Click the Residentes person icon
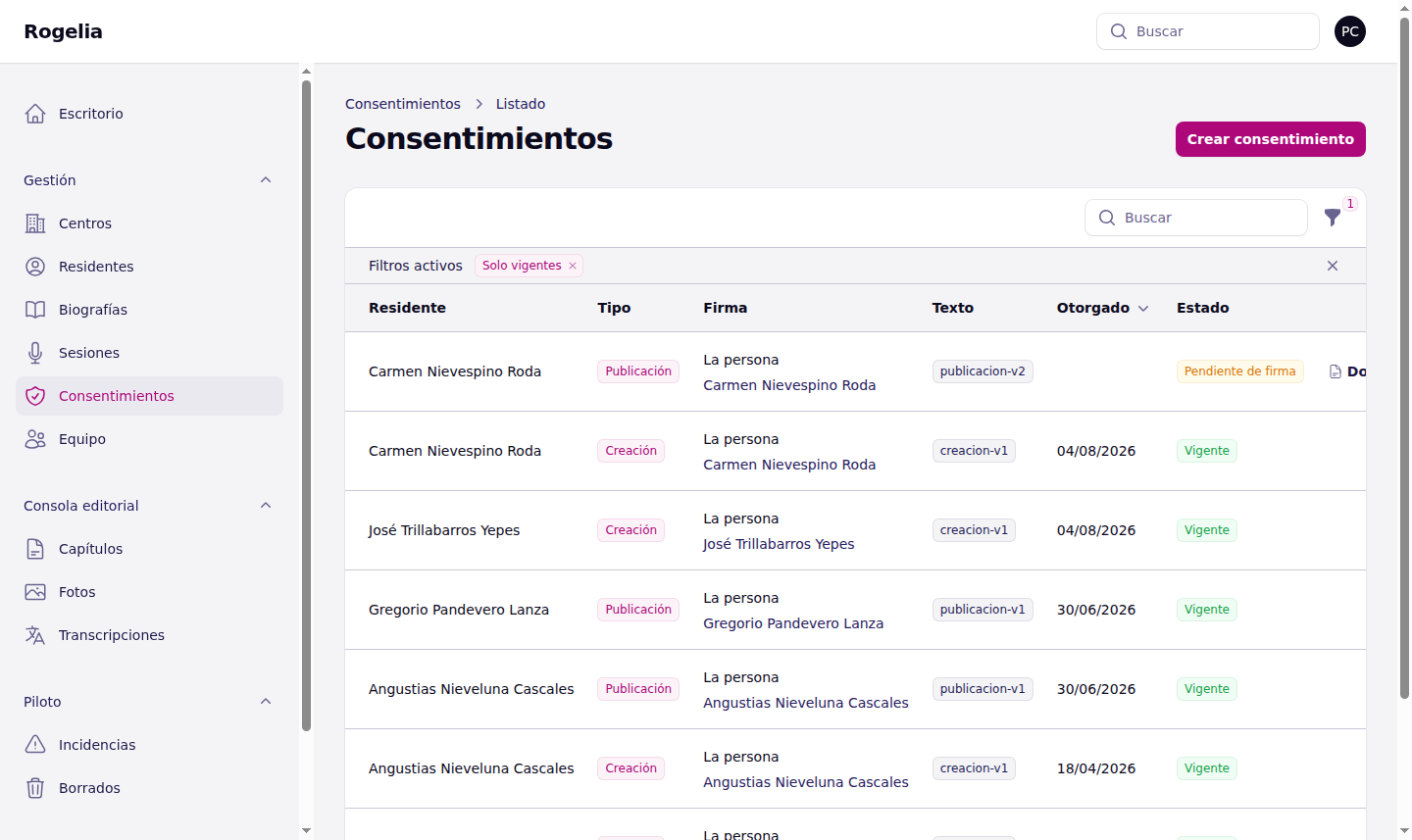This screenshot has height=840, width=1412. point(35,267)
